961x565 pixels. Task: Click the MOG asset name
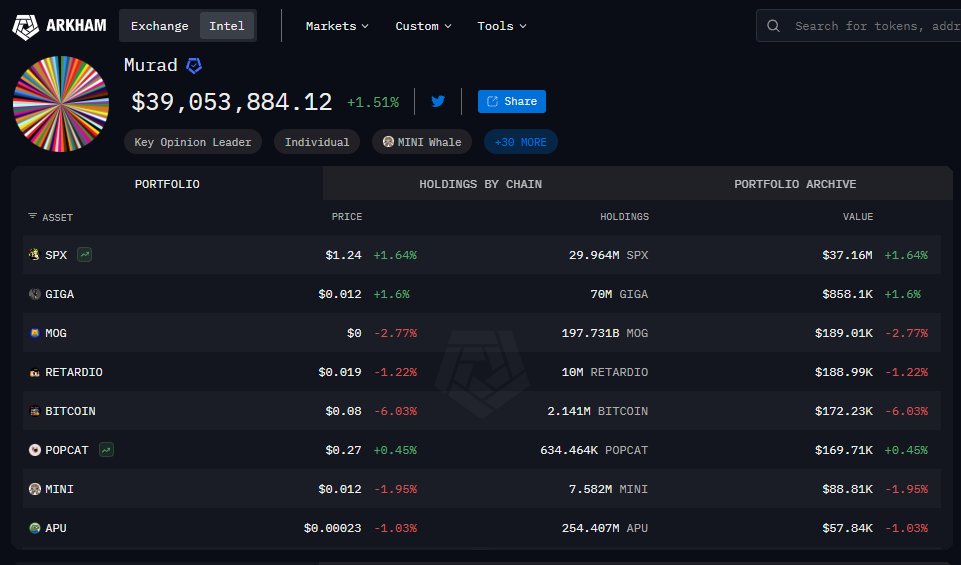pyautogui.click(x=56, y=333)
